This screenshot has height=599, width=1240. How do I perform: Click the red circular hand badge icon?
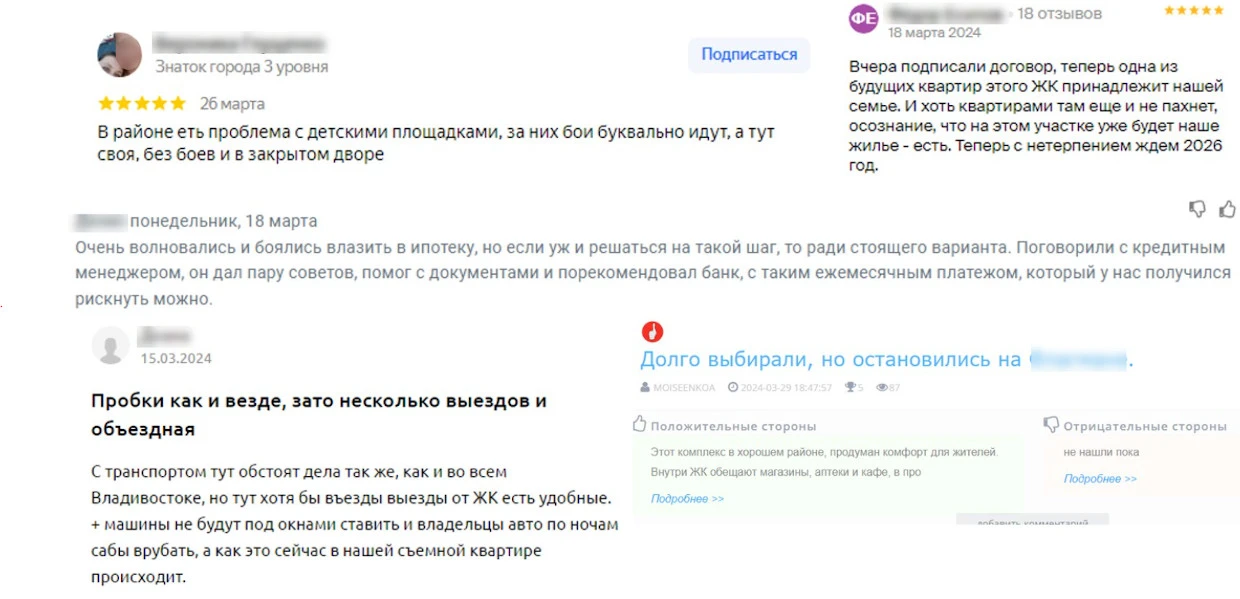pos(652,332)
